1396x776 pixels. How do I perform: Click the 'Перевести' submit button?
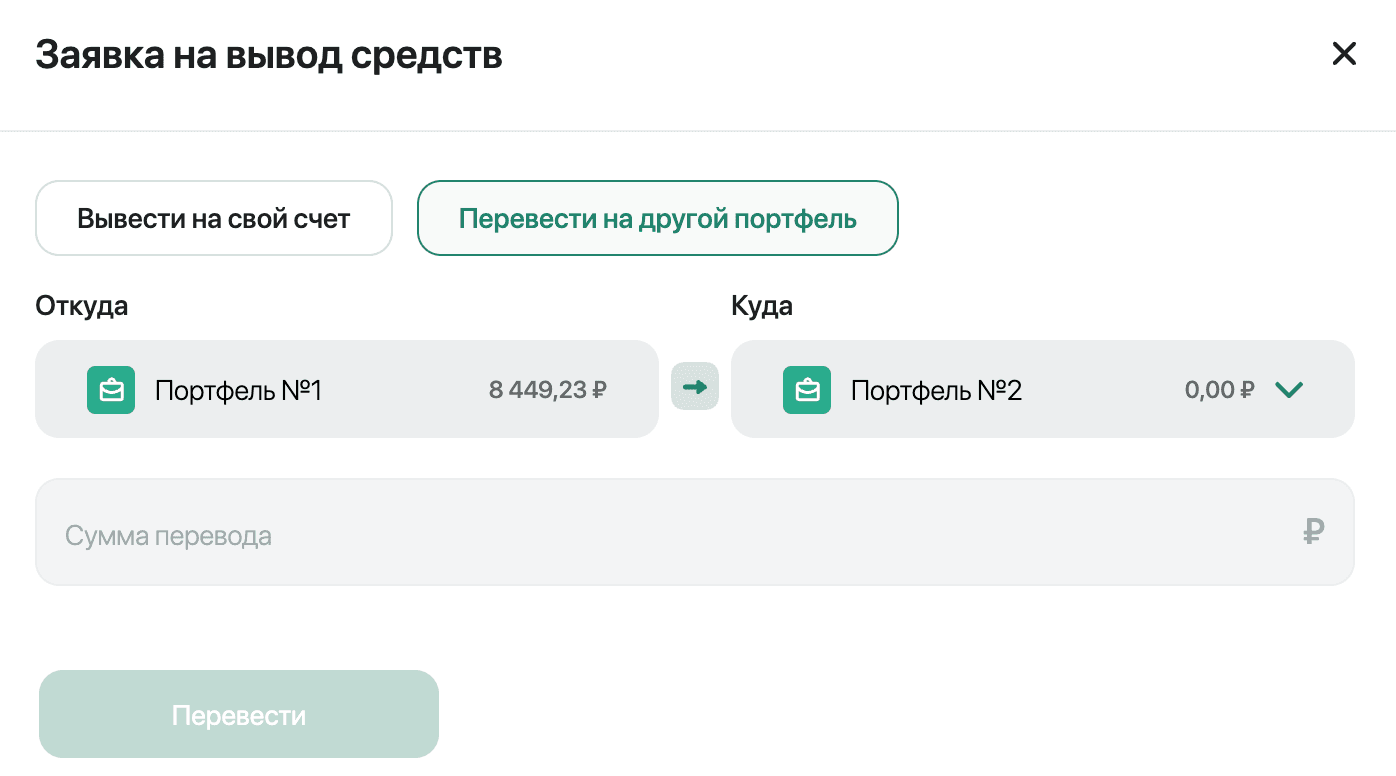[x=239, y=714]
